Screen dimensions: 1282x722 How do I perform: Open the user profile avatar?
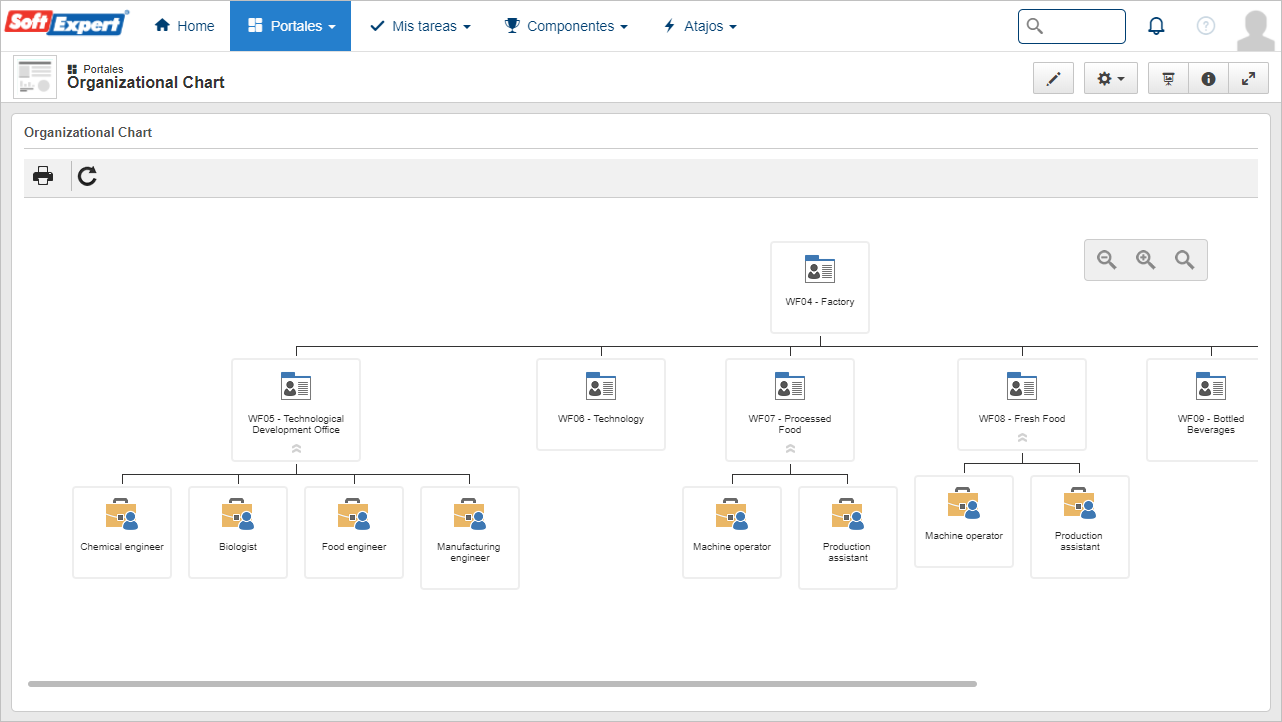pos(1255,29)
